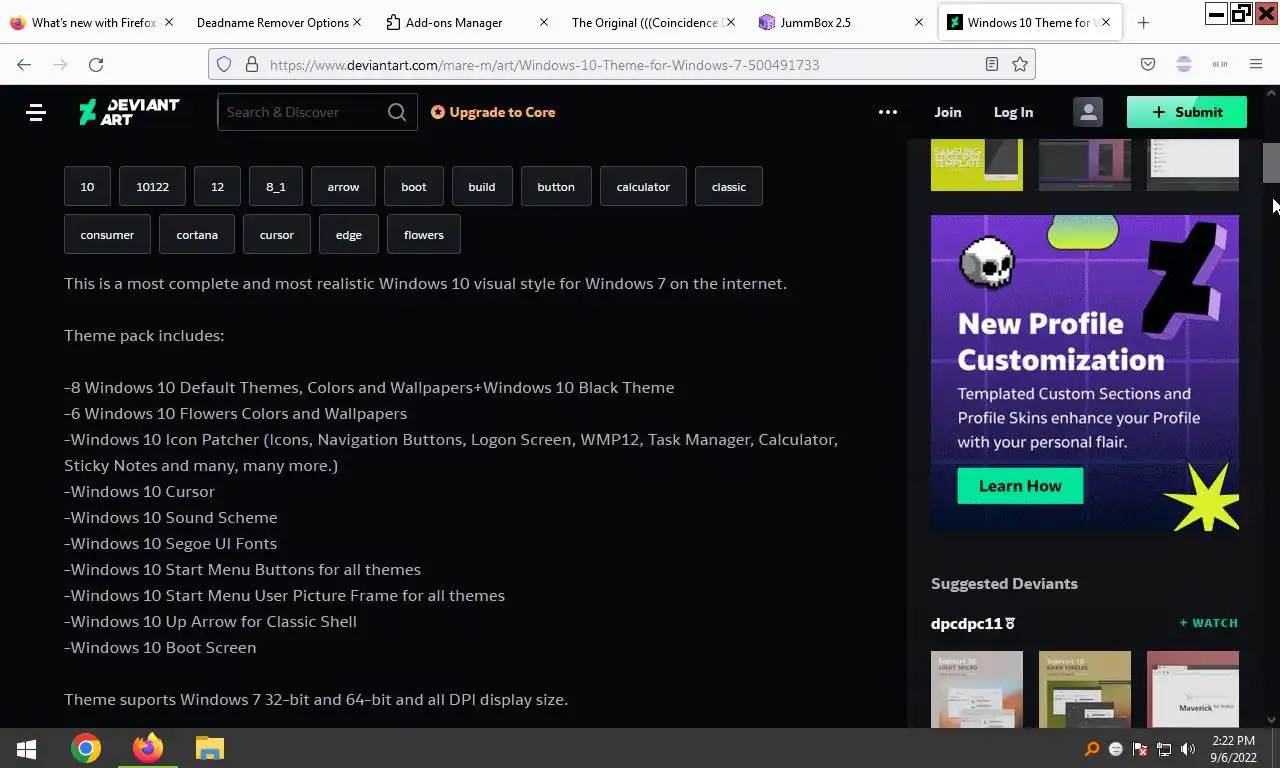The image size is (1280, 768).
Task: Open the Maverick thumbnail under dpcdpc11
Action: click(1193, 689)
